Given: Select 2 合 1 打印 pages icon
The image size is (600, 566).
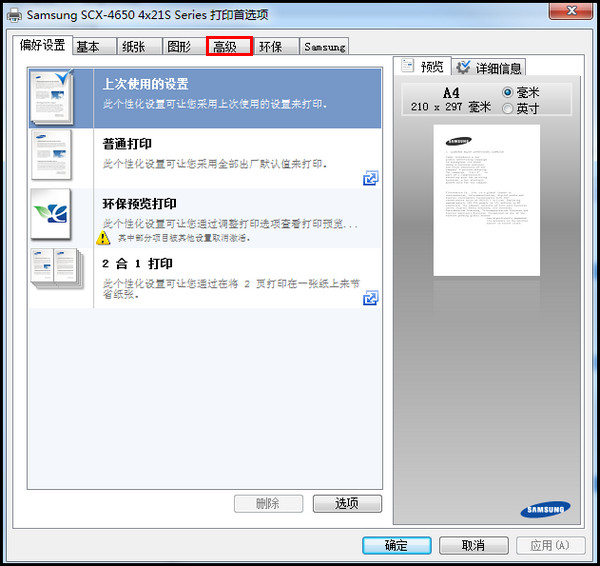Looking at the screenshot, I should pyautogui.click(x=57, y=269).
